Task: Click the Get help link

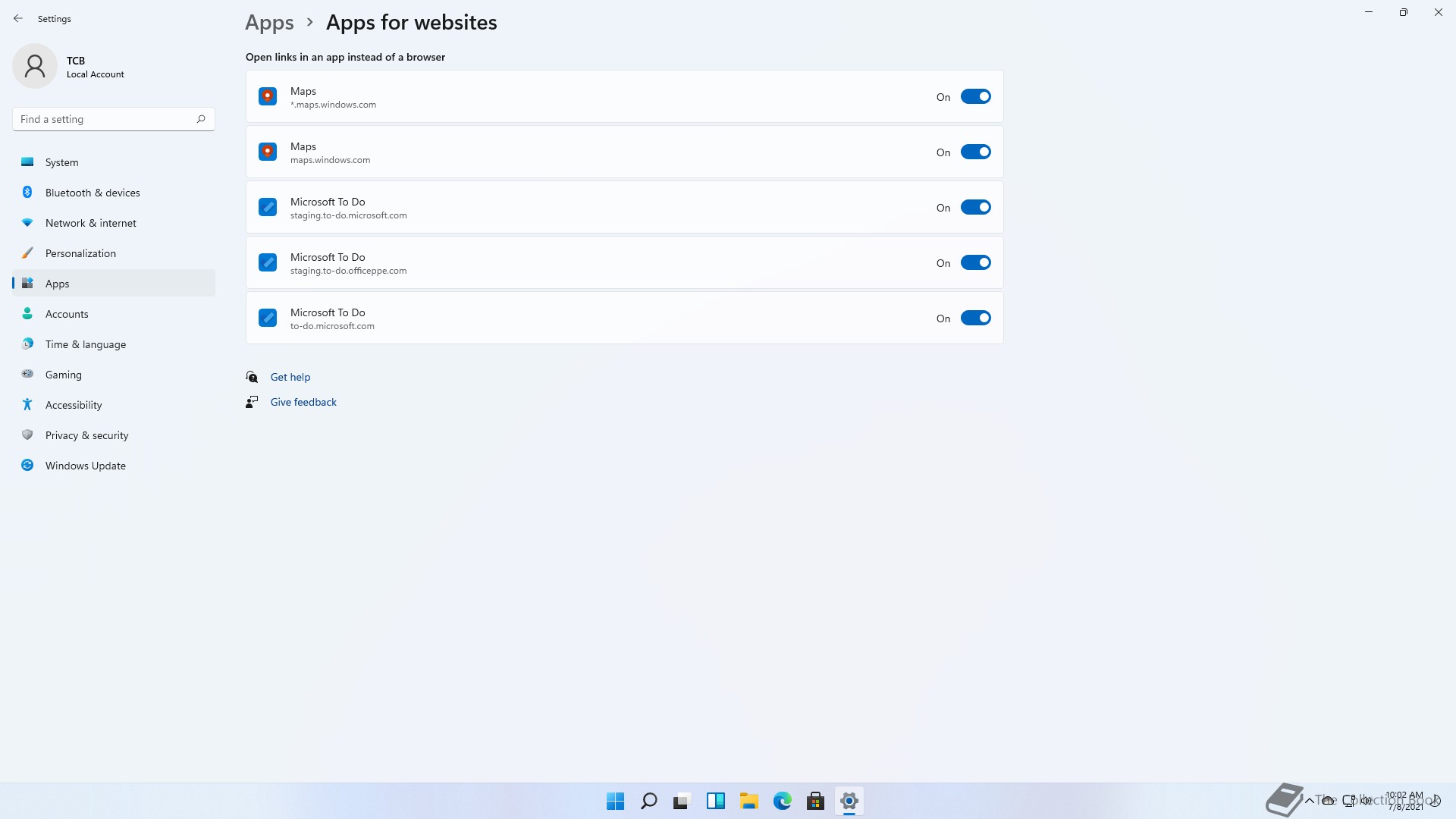Action: click(x=290, y=377)
